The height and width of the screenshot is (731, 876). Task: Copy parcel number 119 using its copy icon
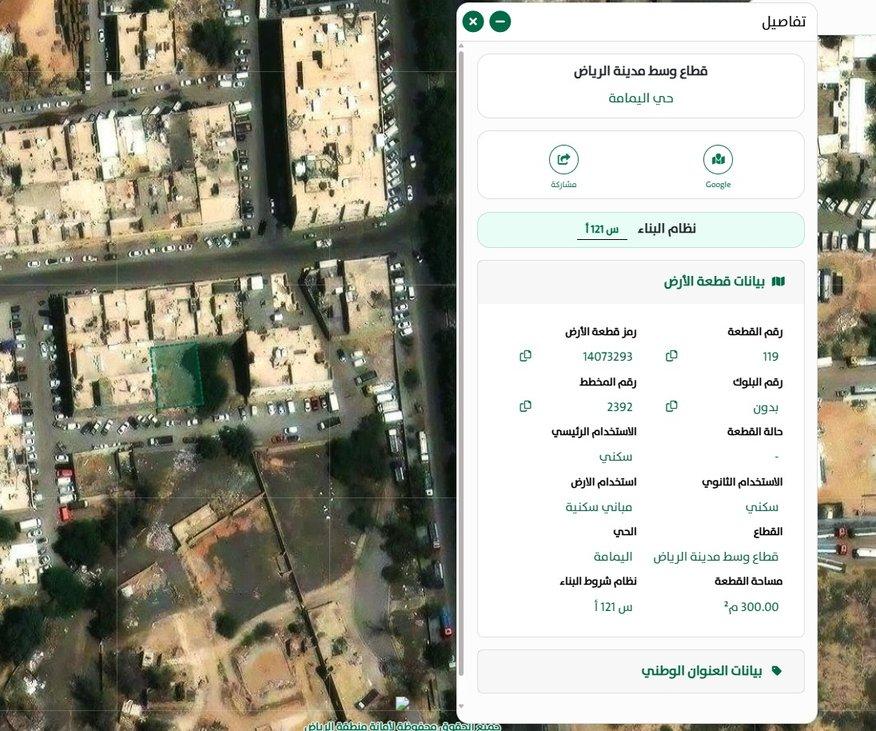coord(671,355)
